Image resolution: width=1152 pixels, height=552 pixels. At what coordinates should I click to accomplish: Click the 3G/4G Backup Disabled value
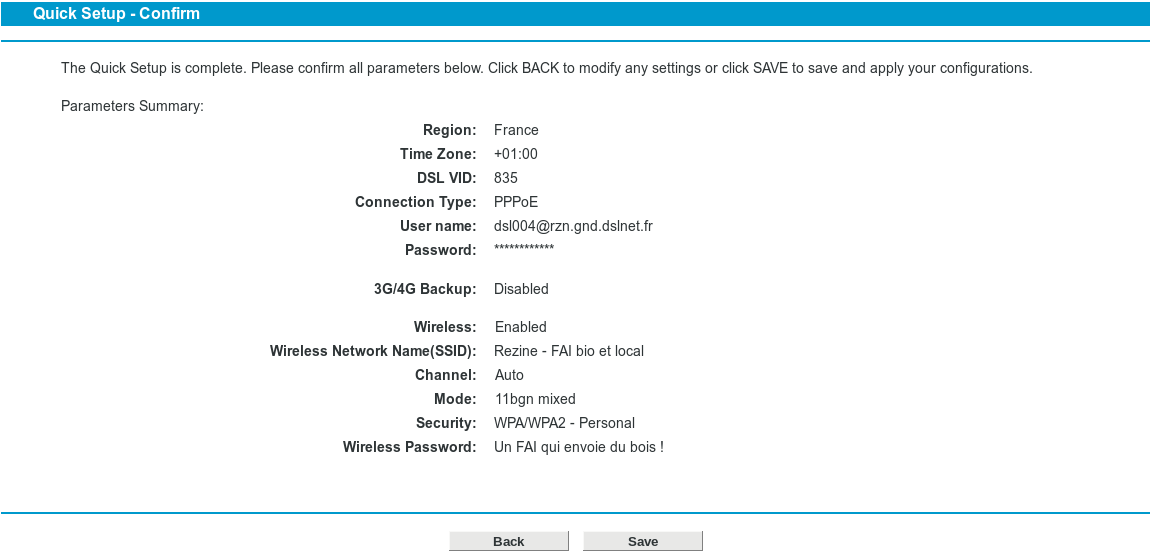pyautogui.click(x=521, y=289)
